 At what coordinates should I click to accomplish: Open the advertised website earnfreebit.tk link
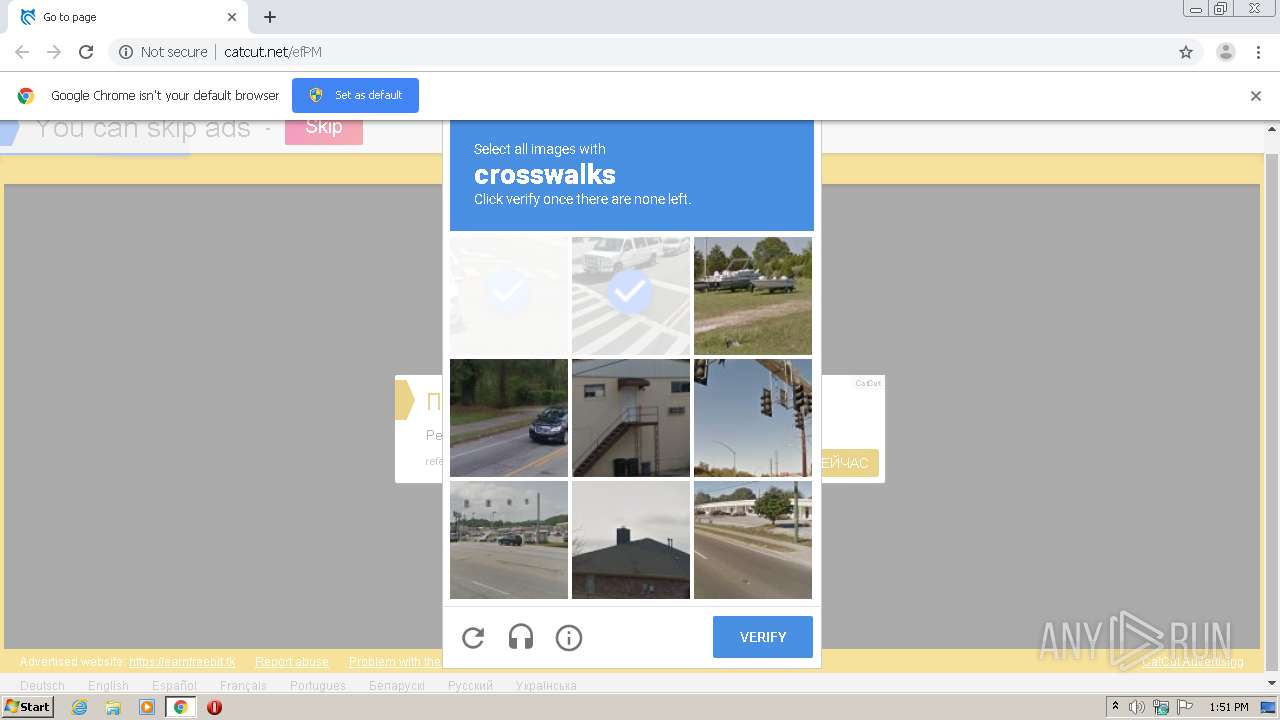click(x=182, y=662)
